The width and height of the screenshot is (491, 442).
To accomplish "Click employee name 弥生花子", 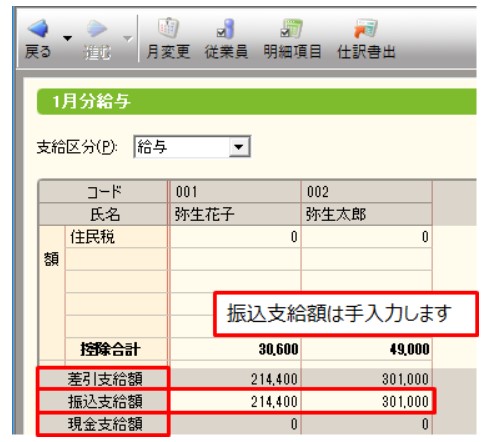I will [x=235, y=214].
